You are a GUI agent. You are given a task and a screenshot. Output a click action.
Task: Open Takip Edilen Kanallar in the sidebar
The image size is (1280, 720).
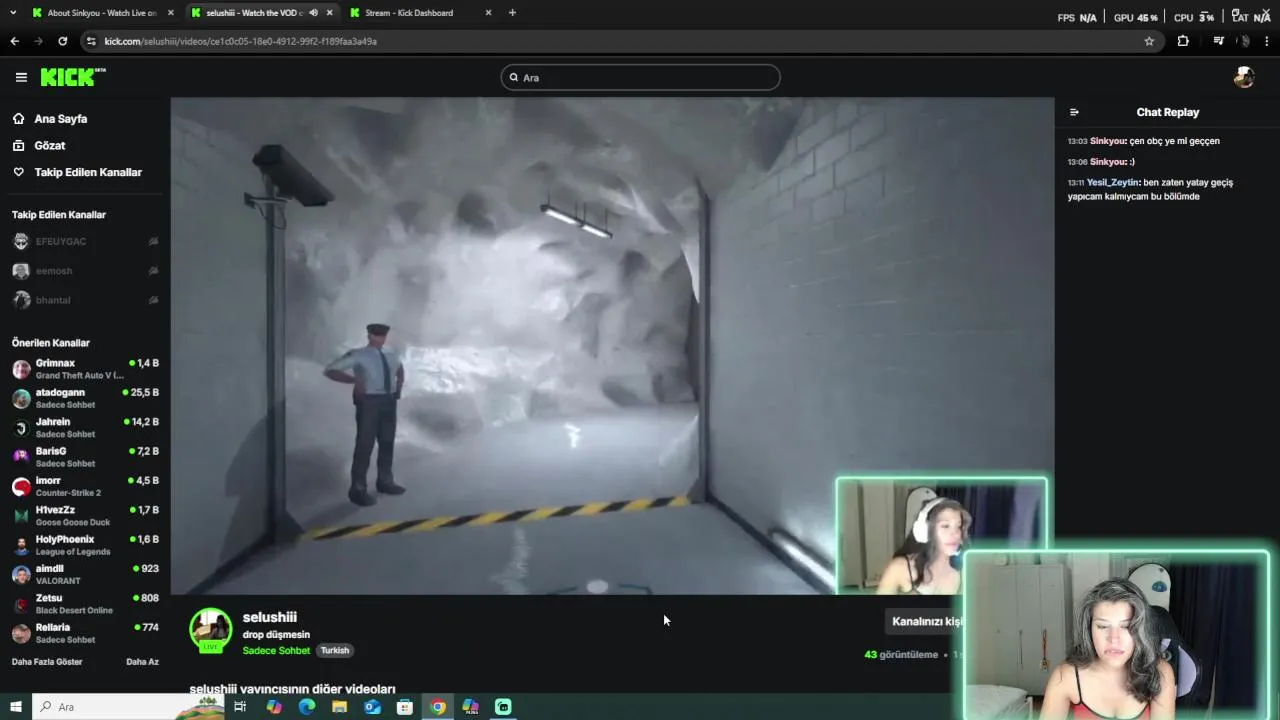[88, 172]
